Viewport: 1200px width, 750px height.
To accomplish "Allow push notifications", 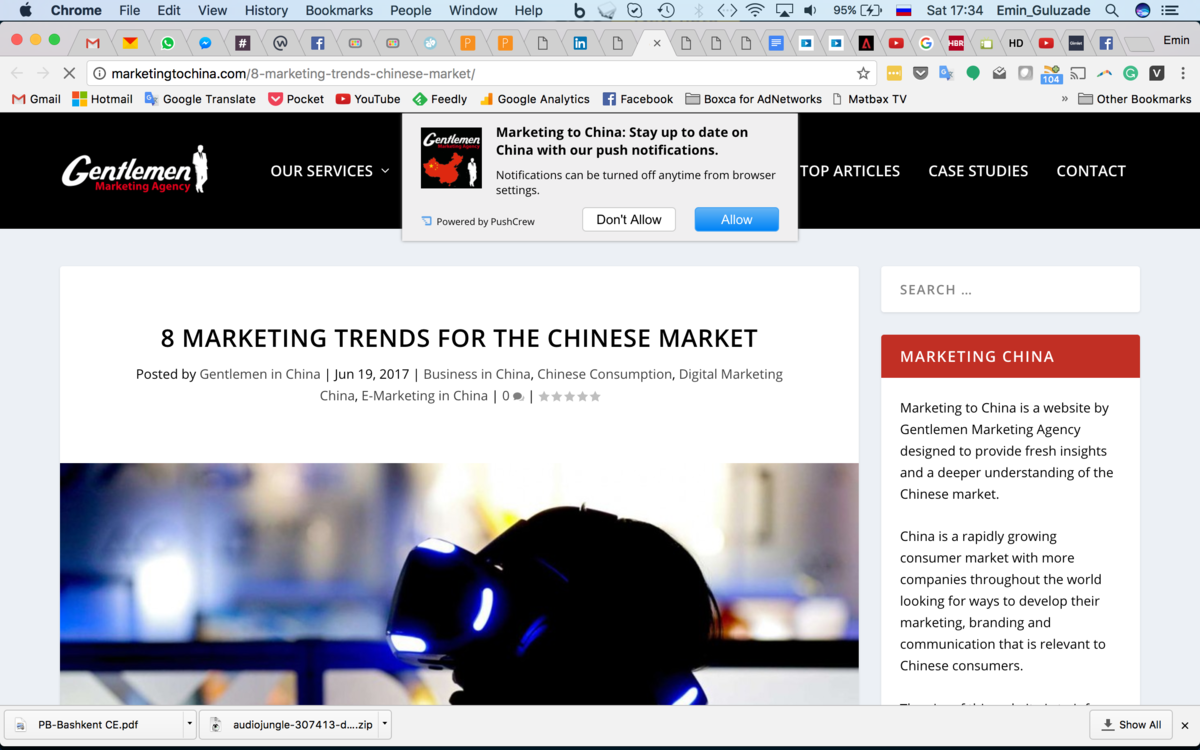I will pos(737,220).
